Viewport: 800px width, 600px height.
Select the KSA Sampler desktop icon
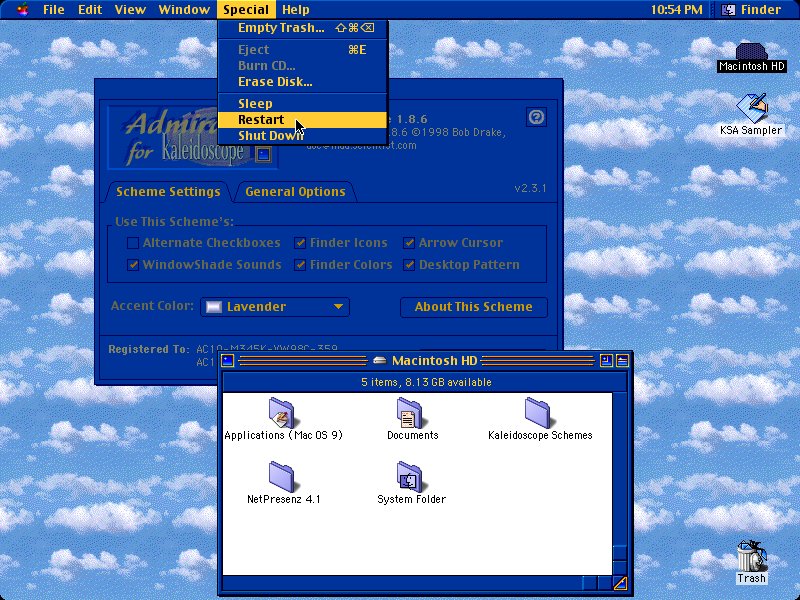coord(752,107)
